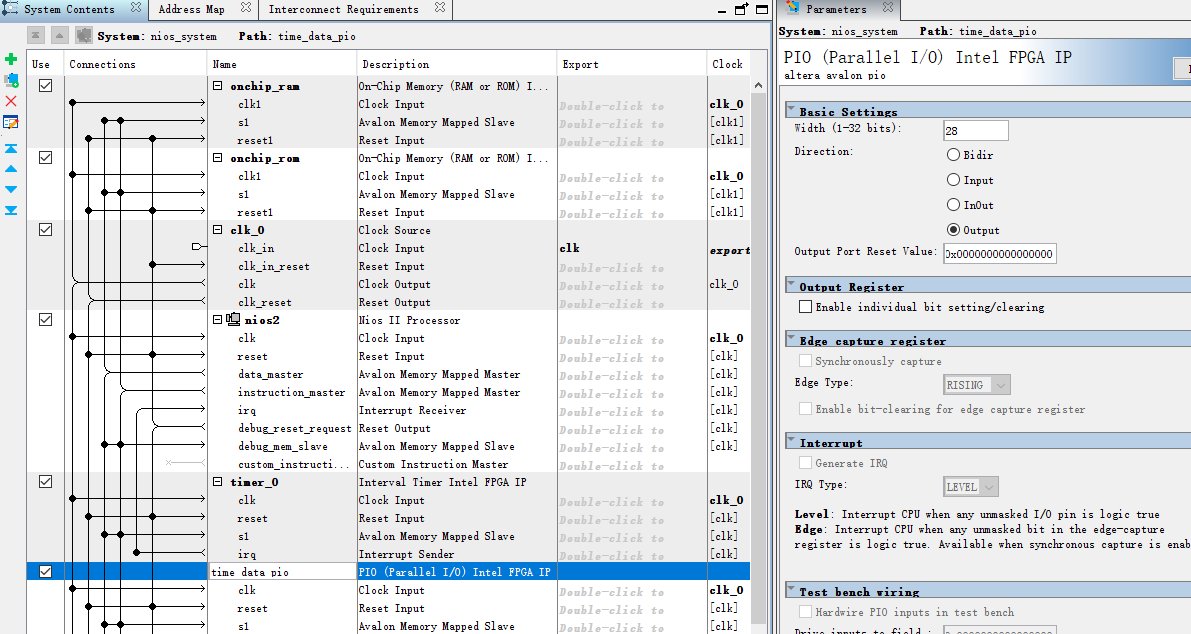Screen dimensions: 1191x634
Task: Click the scroll up arrow of component list
Action: (x=758, y=85)
